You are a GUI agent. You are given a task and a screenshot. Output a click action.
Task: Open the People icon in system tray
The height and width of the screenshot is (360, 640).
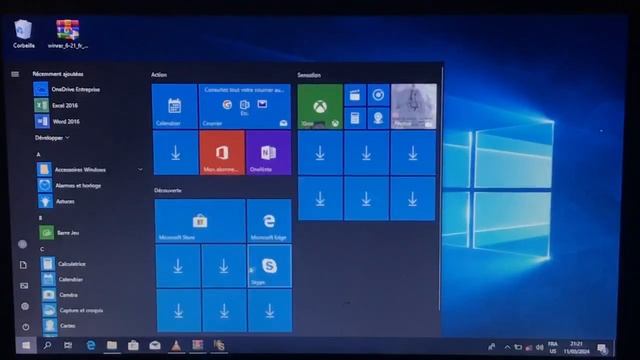pyautogui.click(x=491, y=347)
